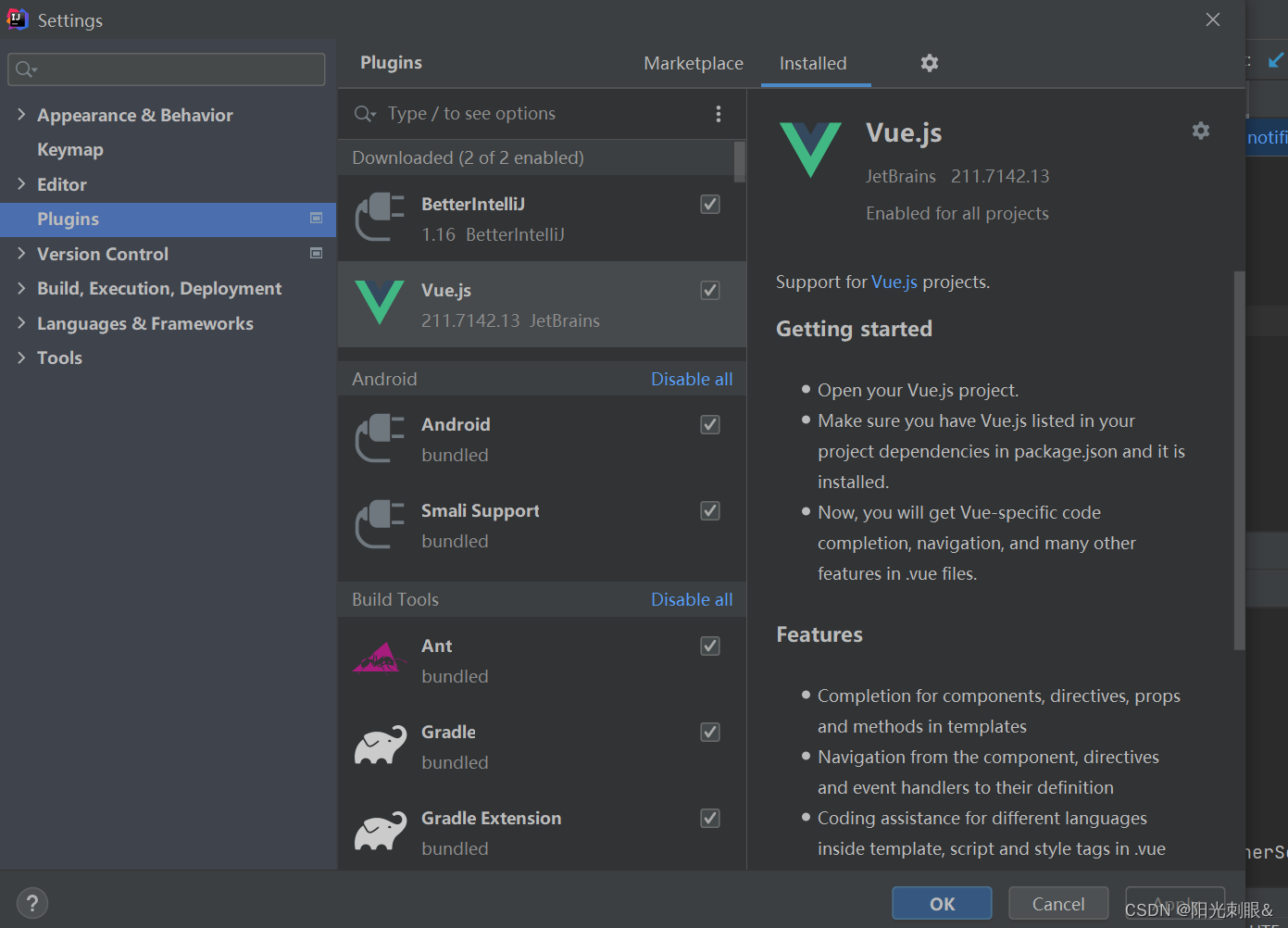Viewport: 1288px width, 928px height.
Task: Click the Cancel button
Action: point(1058,903)
